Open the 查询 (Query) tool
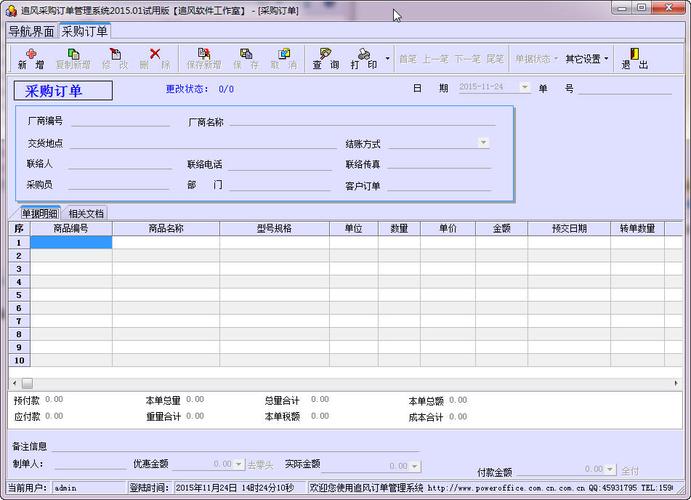Image resolution: width=691 pixels, height=500 pixels. (326, 59)
